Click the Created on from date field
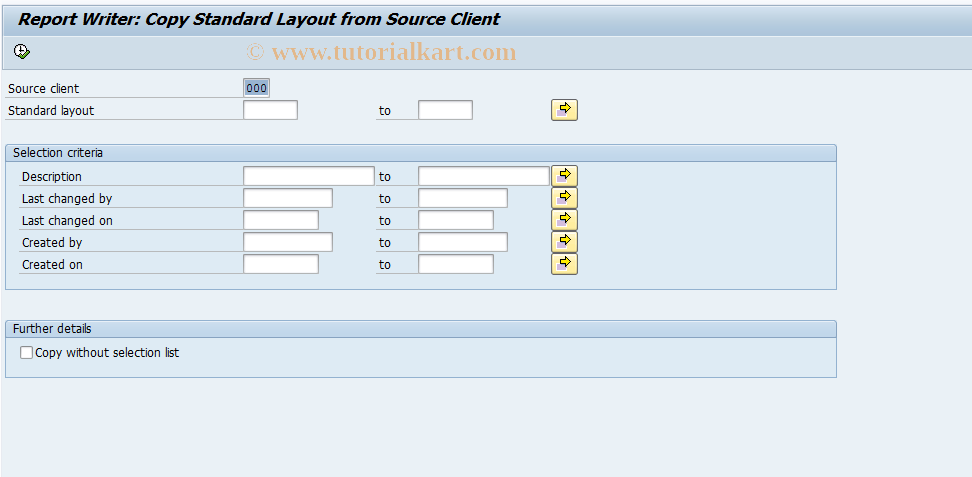This screenshot has width=972, height=477. (281, 264)
